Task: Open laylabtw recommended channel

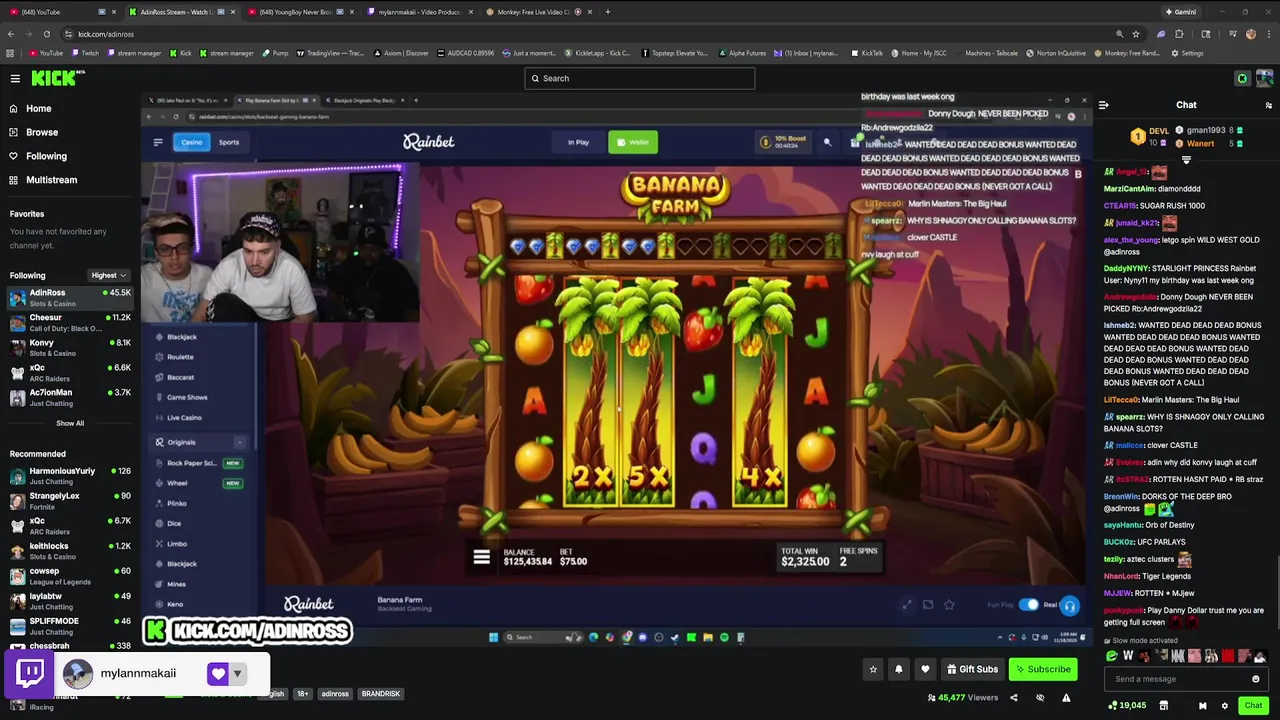Action: tap(70, 601)
